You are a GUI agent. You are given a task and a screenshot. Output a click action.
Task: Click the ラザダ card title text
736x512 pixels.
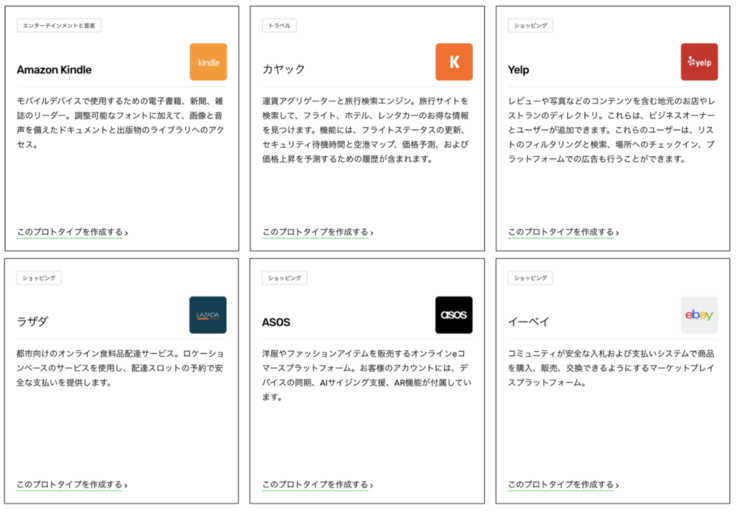pos(32,322)
